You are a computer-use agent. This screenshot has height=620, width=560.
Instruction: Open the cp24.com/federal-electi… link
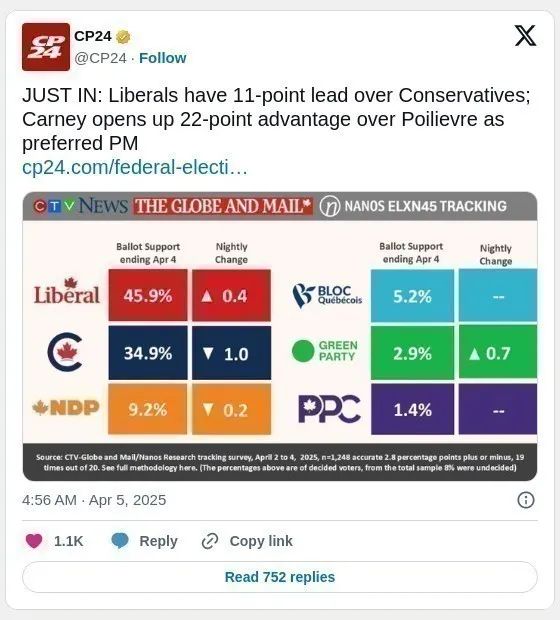point(135,167)
